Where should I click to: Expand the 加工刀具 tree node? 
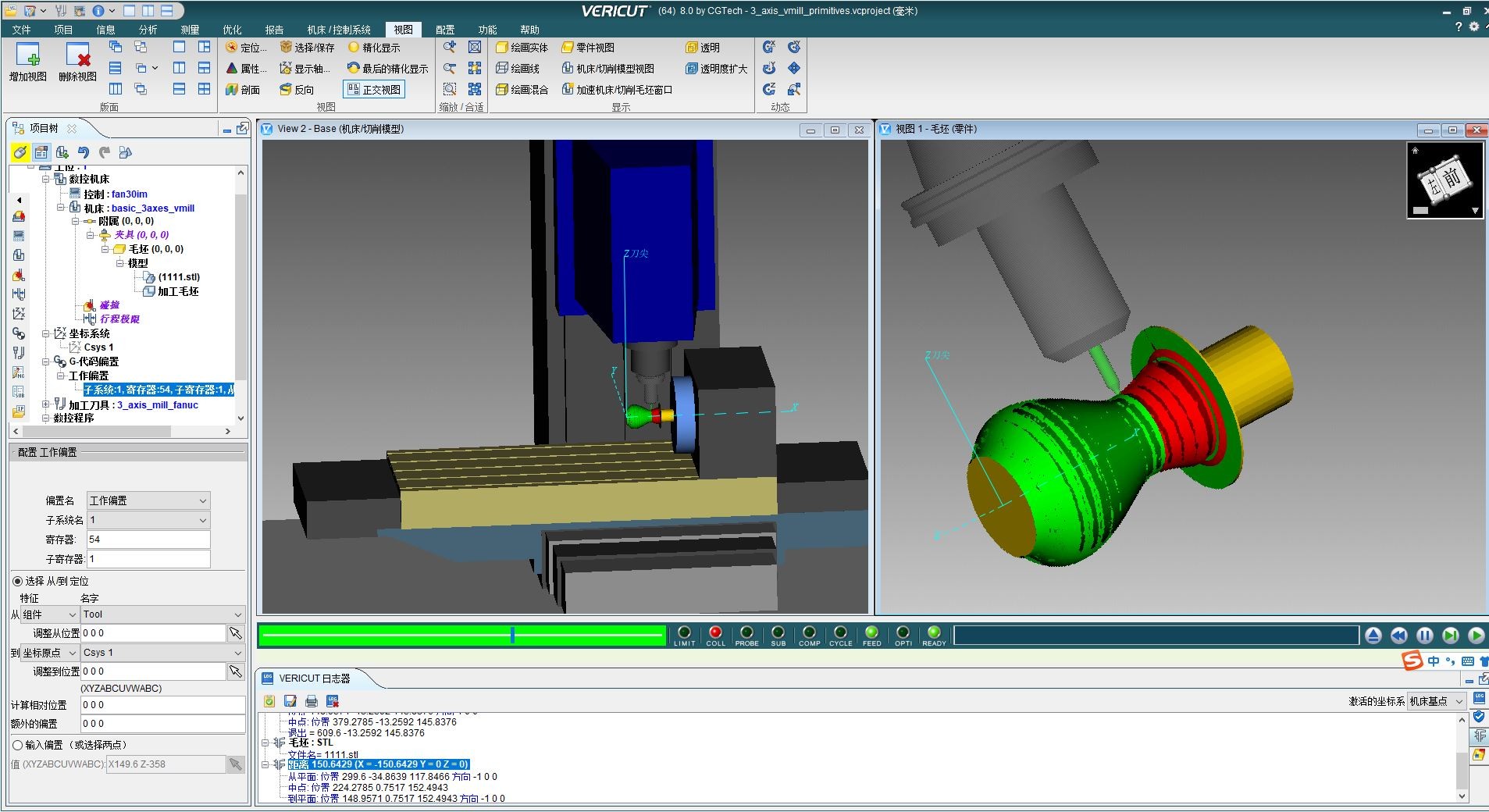pyautogui.click(x=46, y=404)
